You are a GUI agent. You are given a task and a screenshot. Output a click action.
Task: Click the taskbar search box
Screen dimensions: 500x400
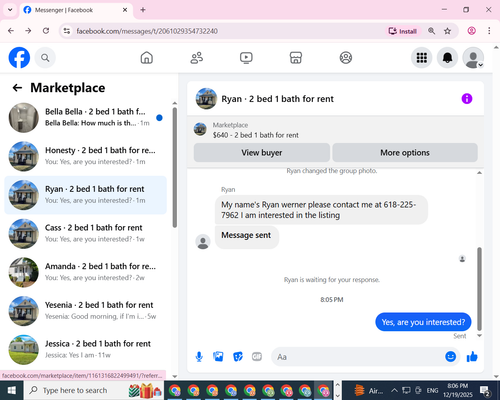pyautogui.click(x=94, y=390)
